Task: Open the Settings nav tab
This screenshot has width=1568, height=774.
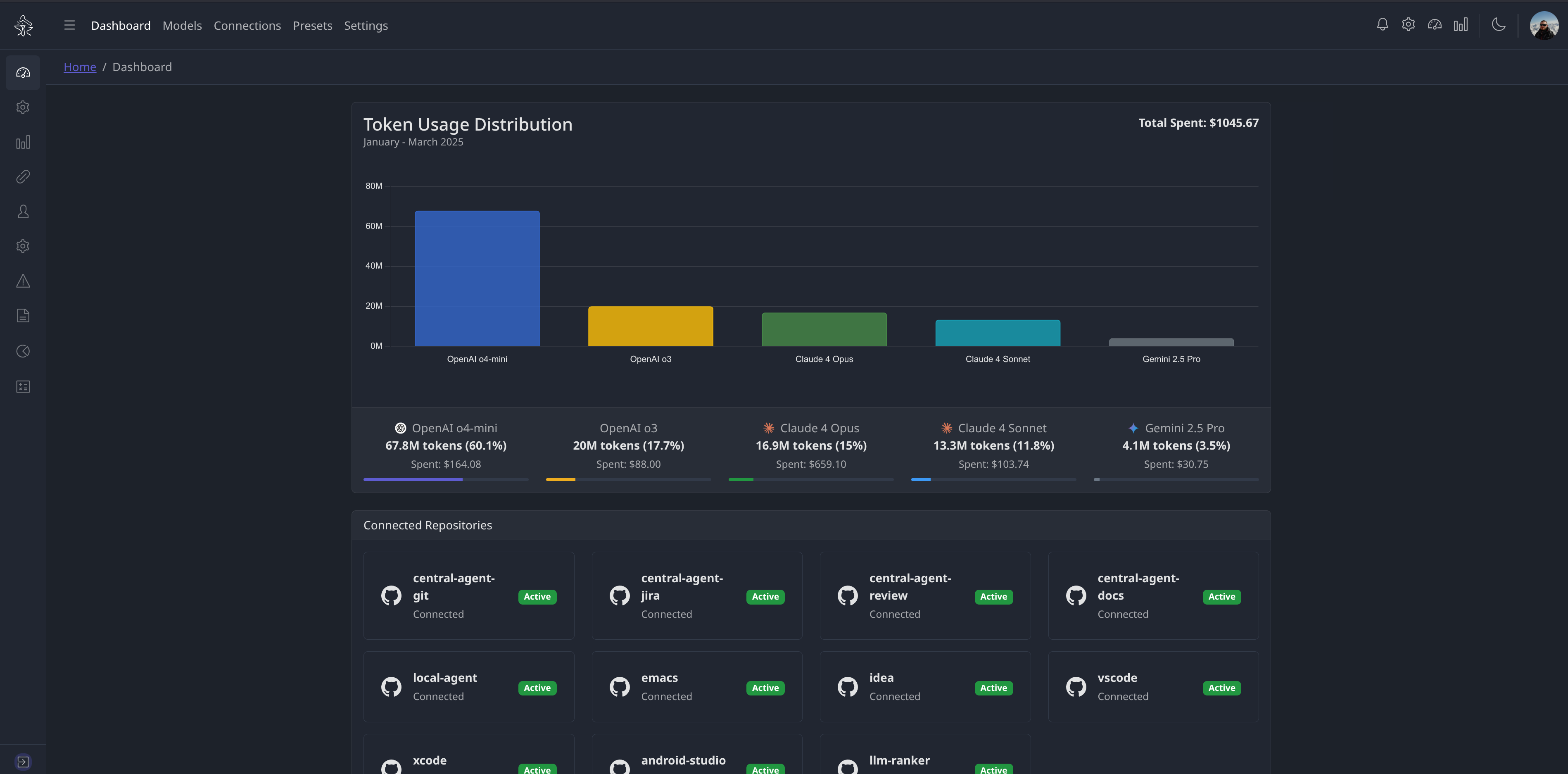Action: (366, 26)
